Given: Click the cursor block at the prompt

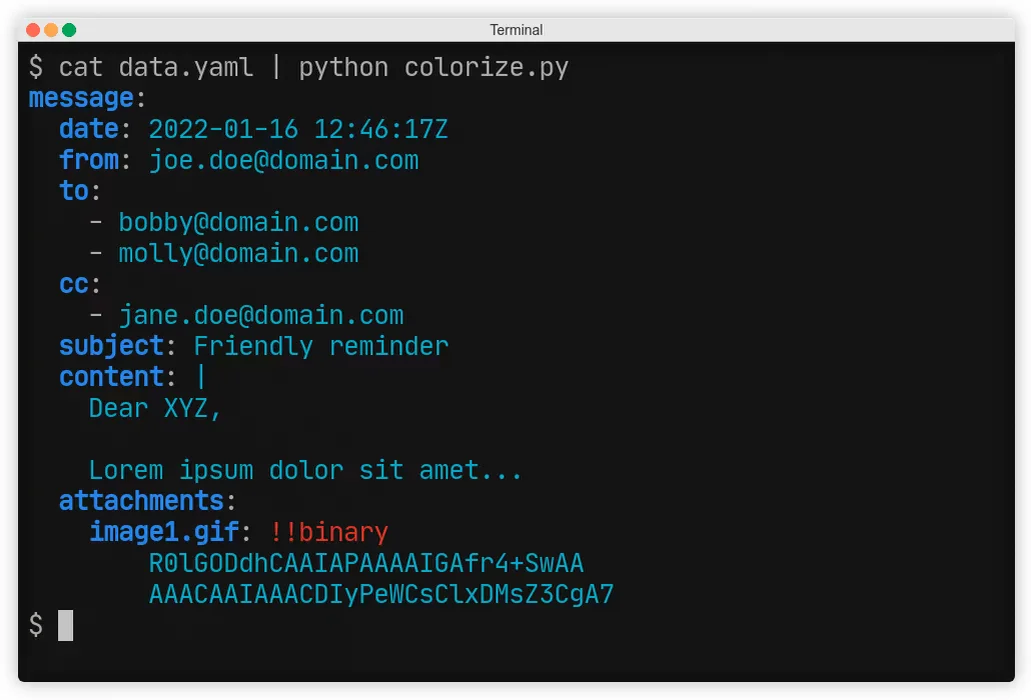Looking at the screenshot, I should coord(65,625).
